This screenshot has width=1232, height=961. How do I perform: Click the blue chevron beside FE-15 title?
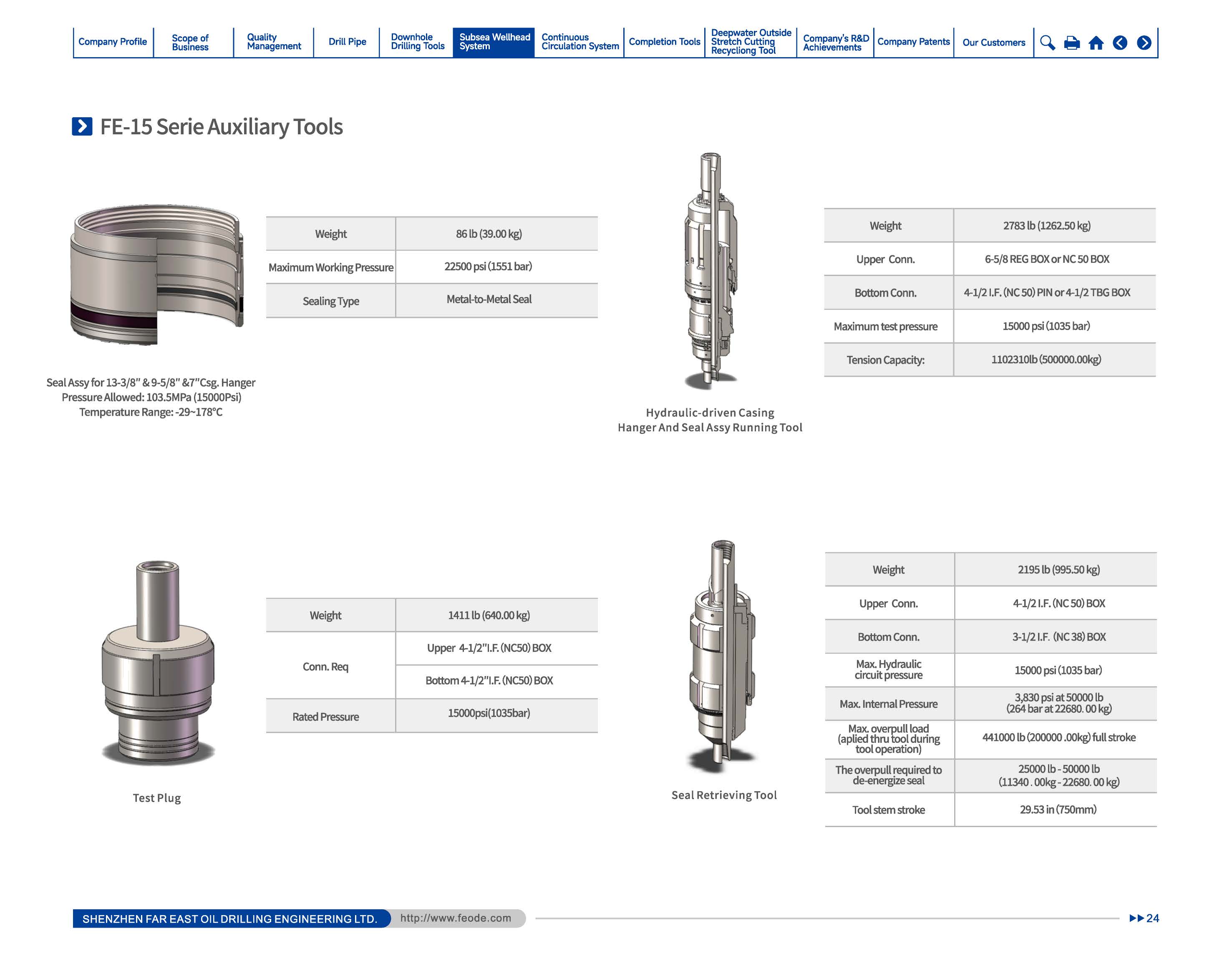click(82, 126)
